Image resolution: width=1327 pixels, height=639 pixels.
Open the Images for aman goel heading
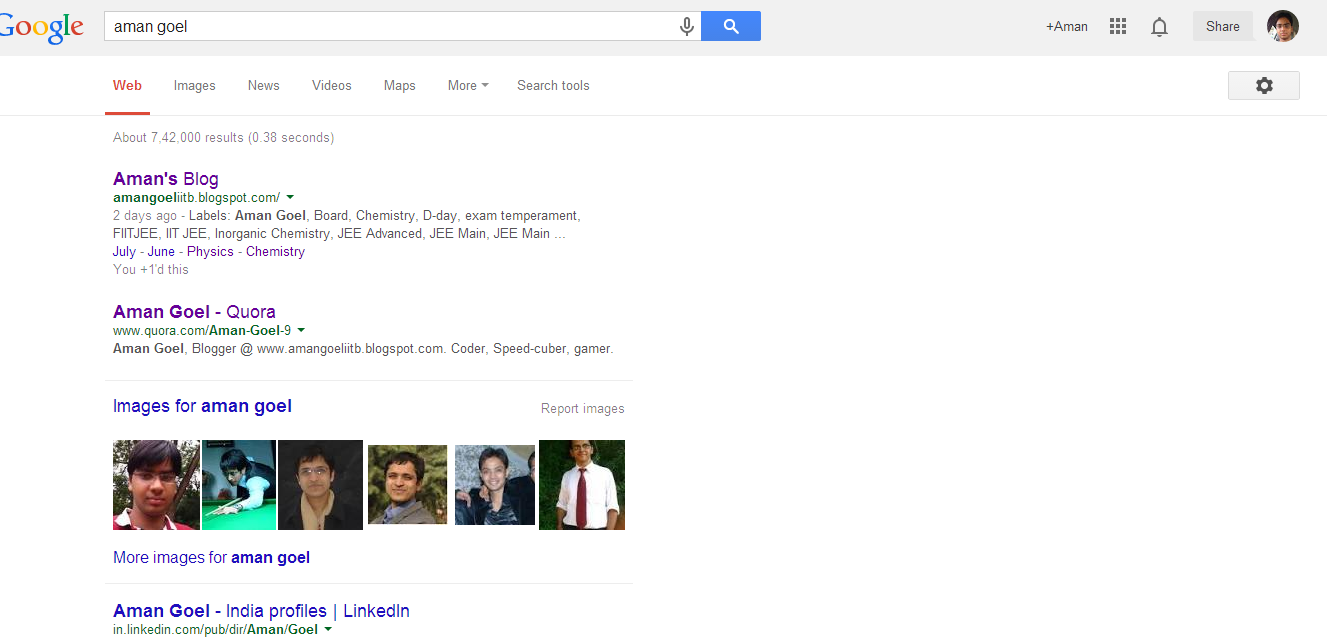pos(202,406)
